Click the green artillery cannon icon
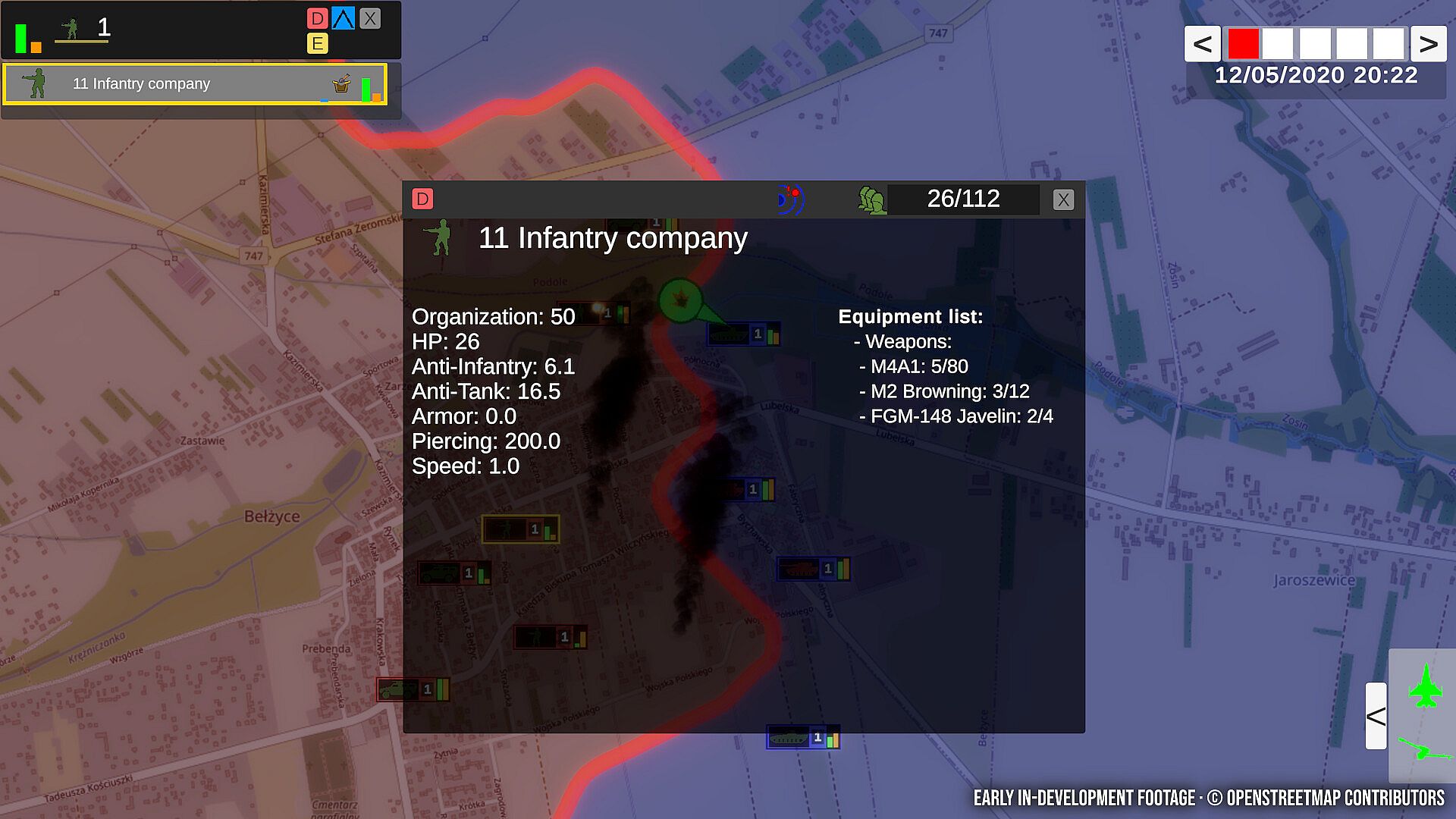 tap(1423, 749)
